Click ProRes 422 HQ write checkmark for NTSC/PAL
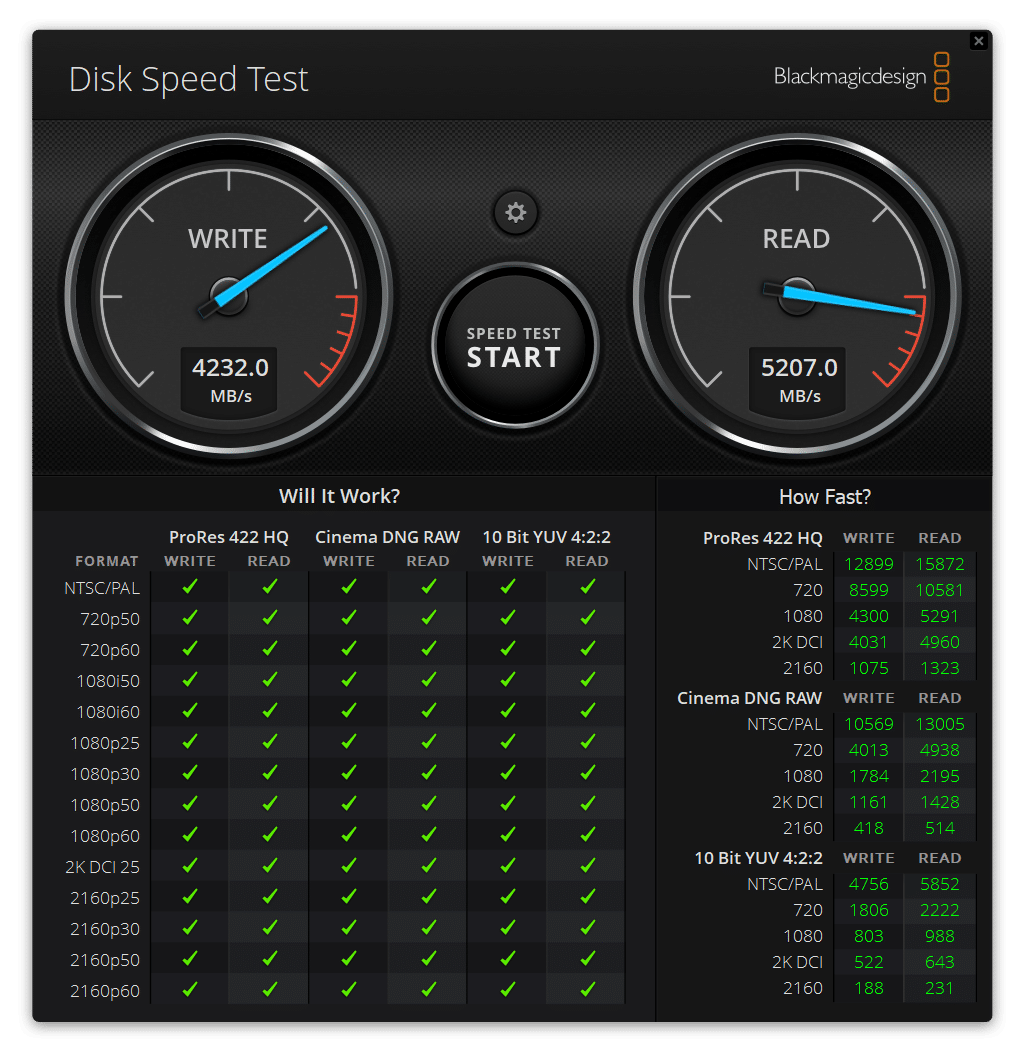This screenshot has width=1025, height=1058. click(x=190, y=586)
